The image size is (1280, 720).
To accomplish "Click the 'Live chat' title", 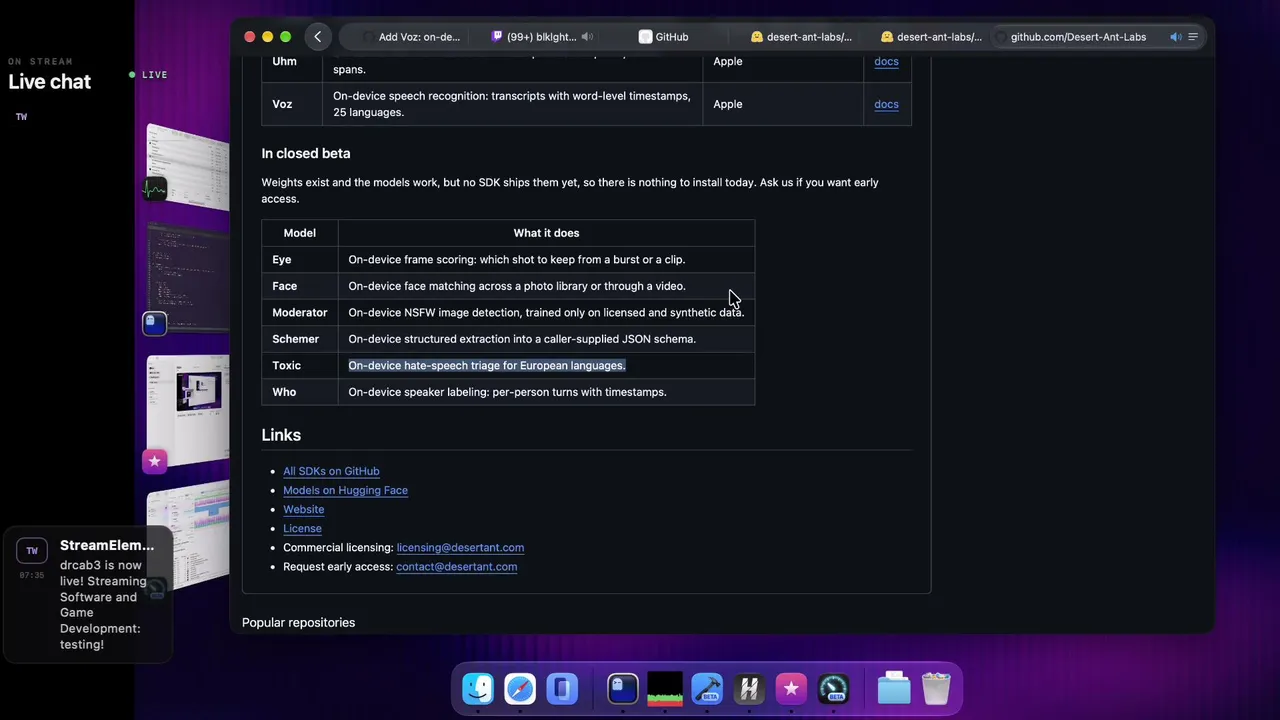I will pyautogui.click(x=50, y=82).
